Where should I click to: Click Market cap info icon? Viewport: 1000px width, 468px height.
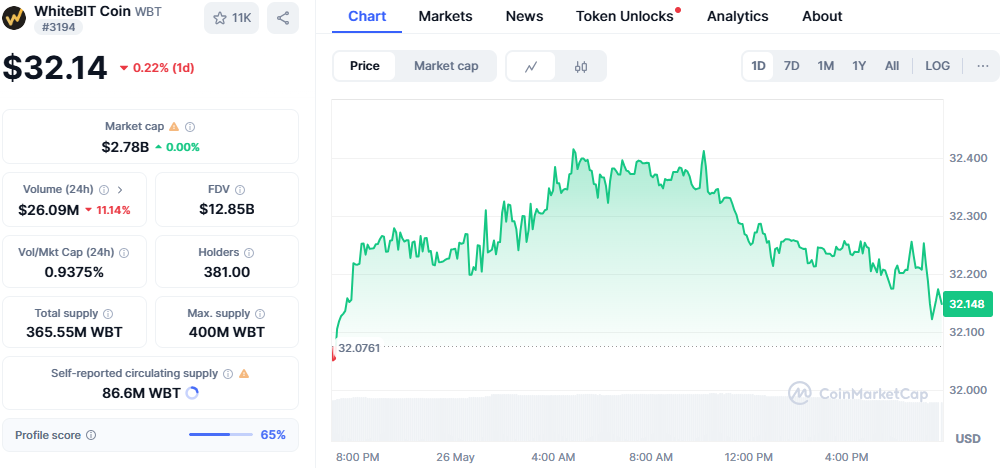coord(190,127)
